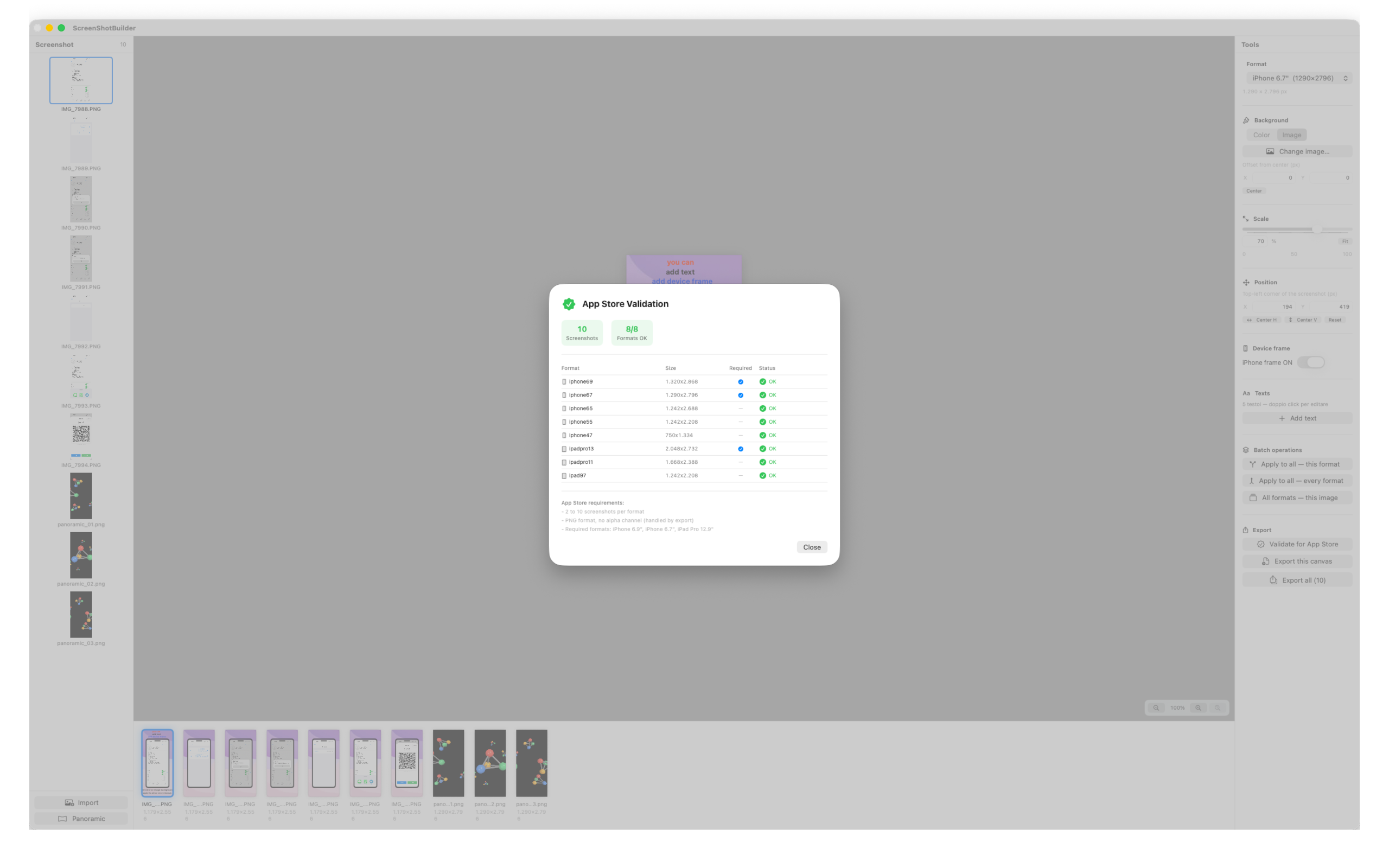Click the zoom-in magnifier icon near the zoom percentage
This screenshot has height=868, width=1389.
click(1199, 708)
